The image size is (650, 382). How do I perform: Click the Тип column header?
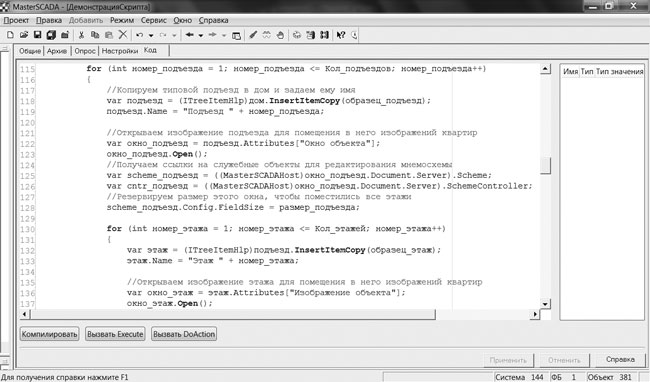[587, 71]
